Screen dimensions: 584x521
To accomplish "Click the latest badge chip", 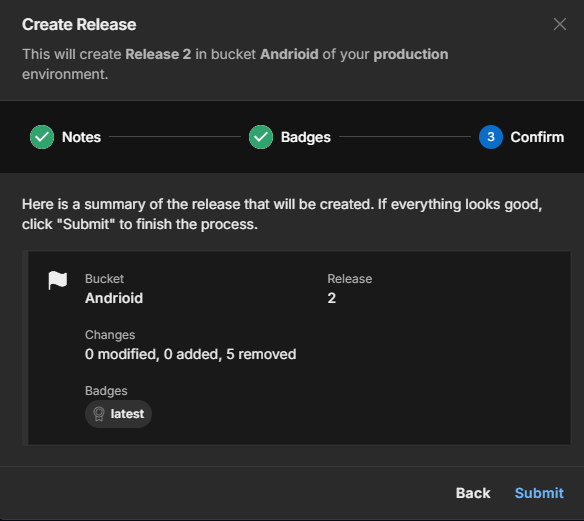I will (x=118, y=414).
